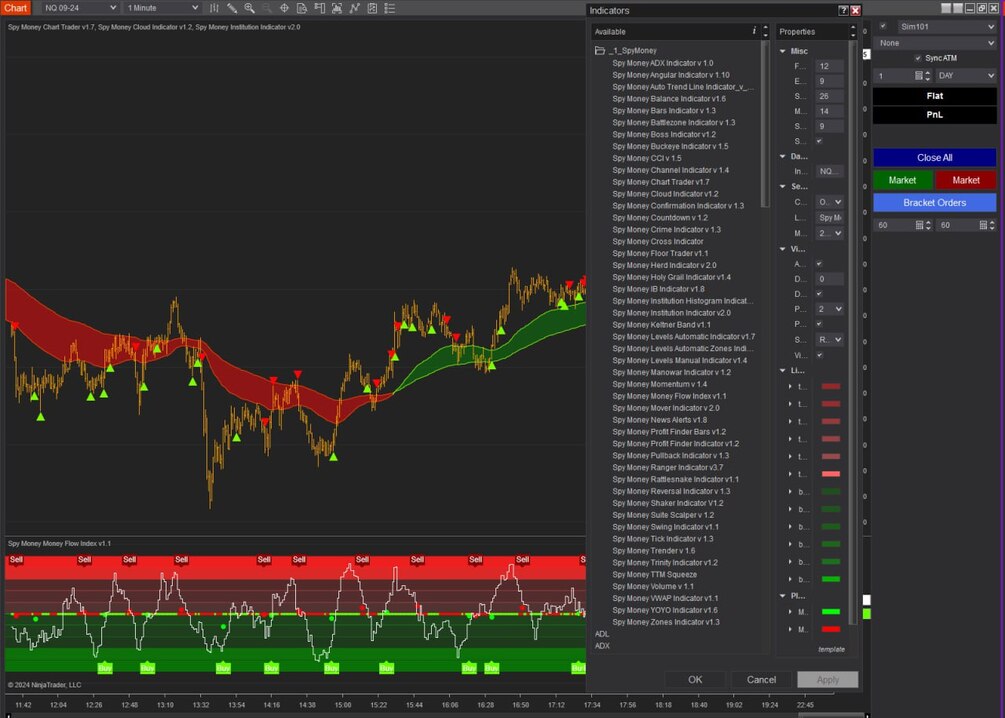The image size is (1005, 718).
Task: Open the DAY time-in-force dropdown
Action: click(x=966, y=76)
